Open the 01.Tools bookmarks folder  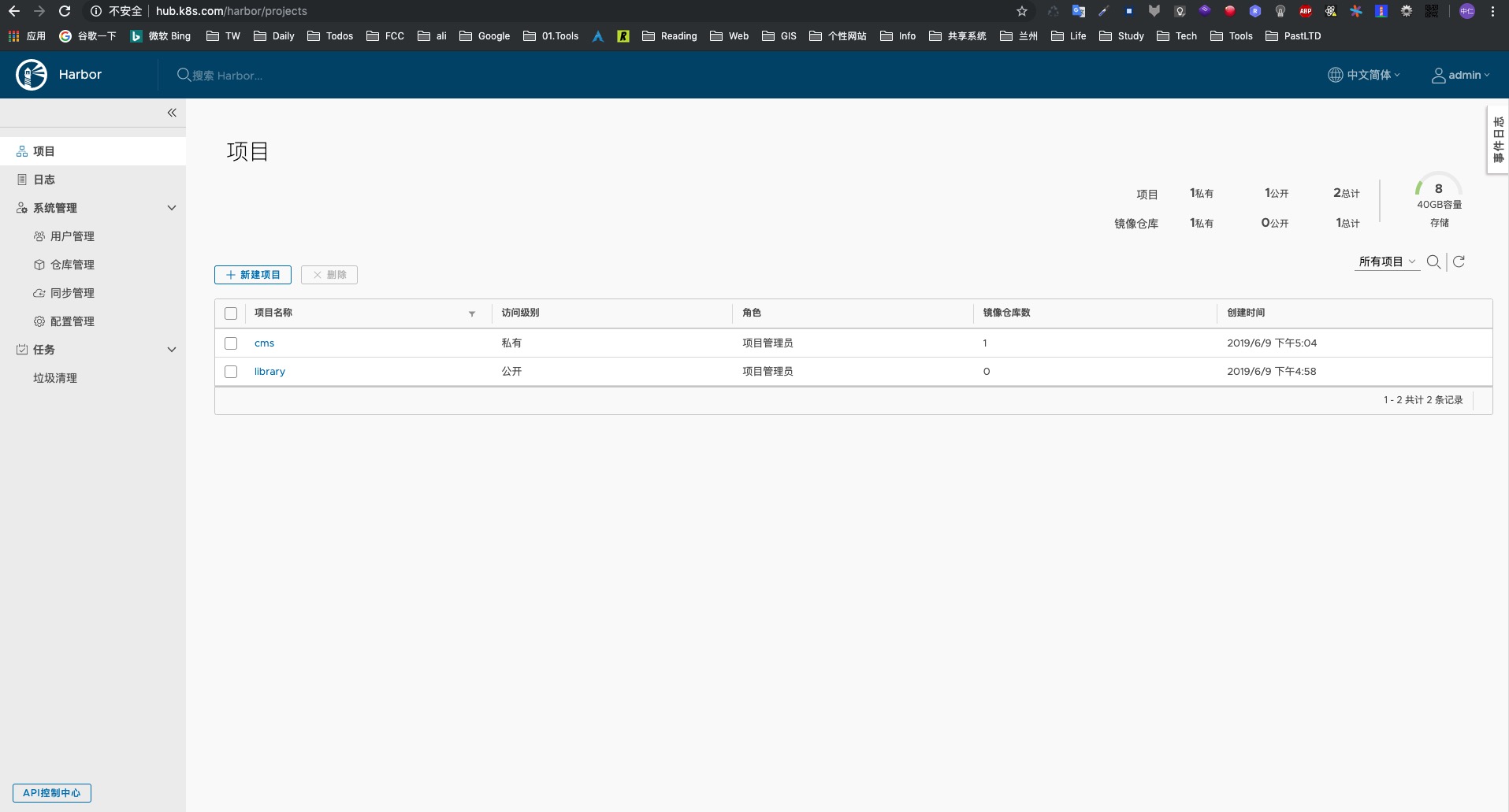coord(551,36)
